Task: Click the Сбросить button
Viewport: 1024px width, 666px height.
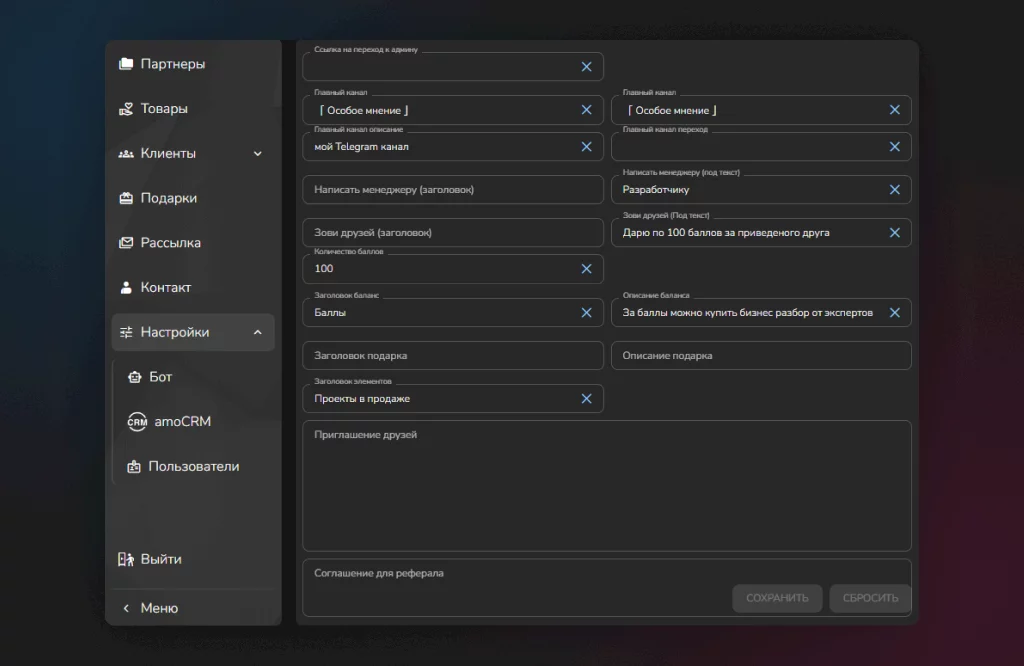Action: coord(870,598)
